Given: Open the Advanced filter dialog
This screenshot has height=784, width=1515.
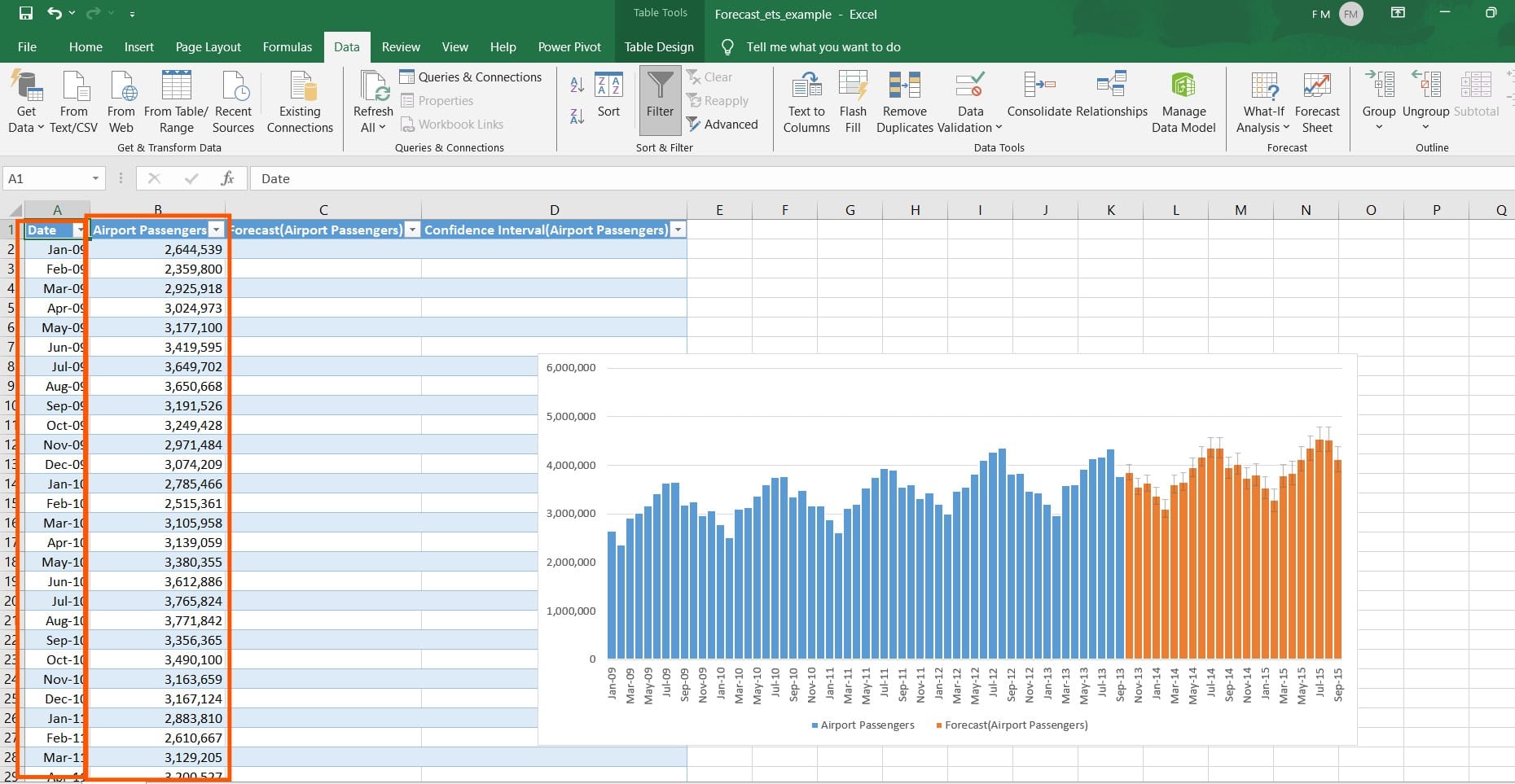Looking at the screenshot, I should tap(723, 124).
